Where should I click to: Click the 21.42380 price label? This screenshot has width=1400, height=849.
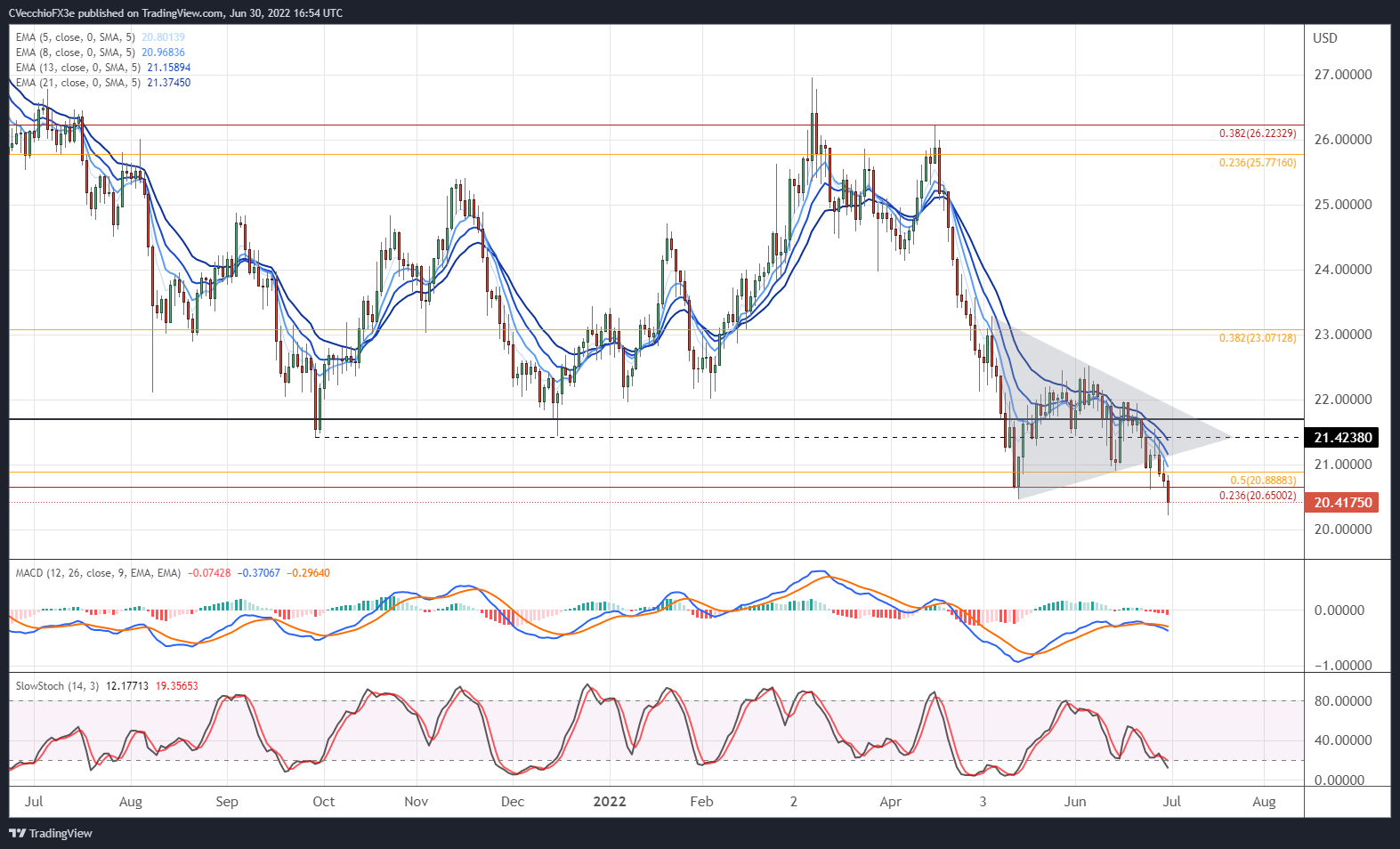1343,438
